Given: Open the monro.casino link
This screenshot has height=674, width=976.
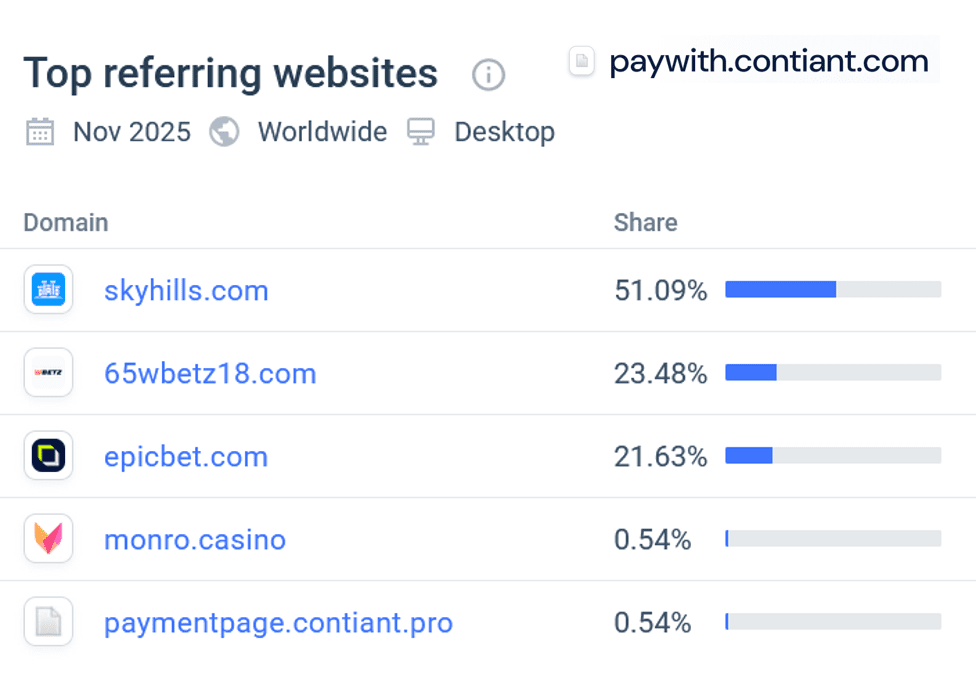Looking at the screenshot, I should pos(195,540).
